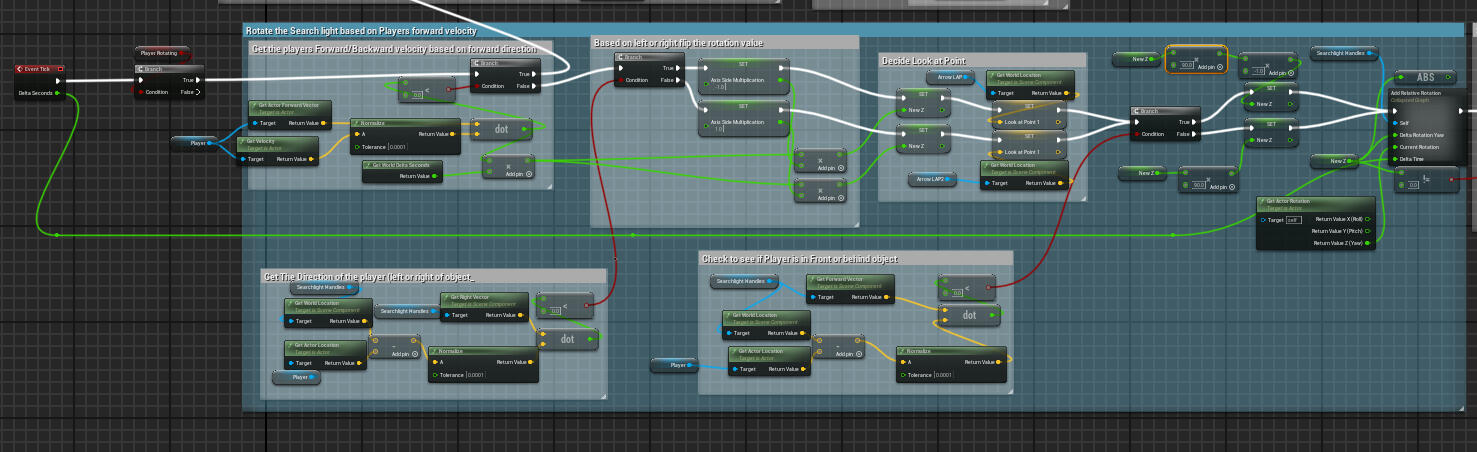Click the Delta Rotation Yaw input pin
The image size is (1477, 452).
(x=1393, y=135)
